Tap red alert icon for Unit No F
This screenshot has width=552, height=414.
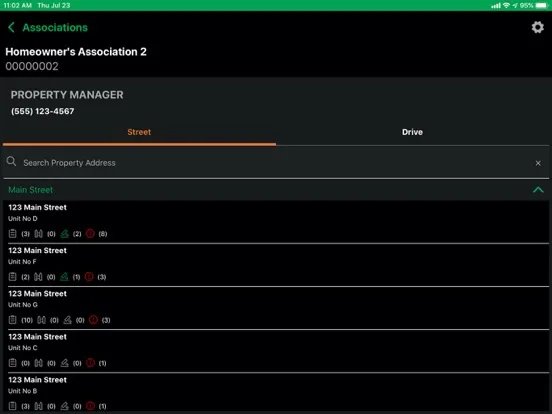pyautogui.click(x=89, y=277)
